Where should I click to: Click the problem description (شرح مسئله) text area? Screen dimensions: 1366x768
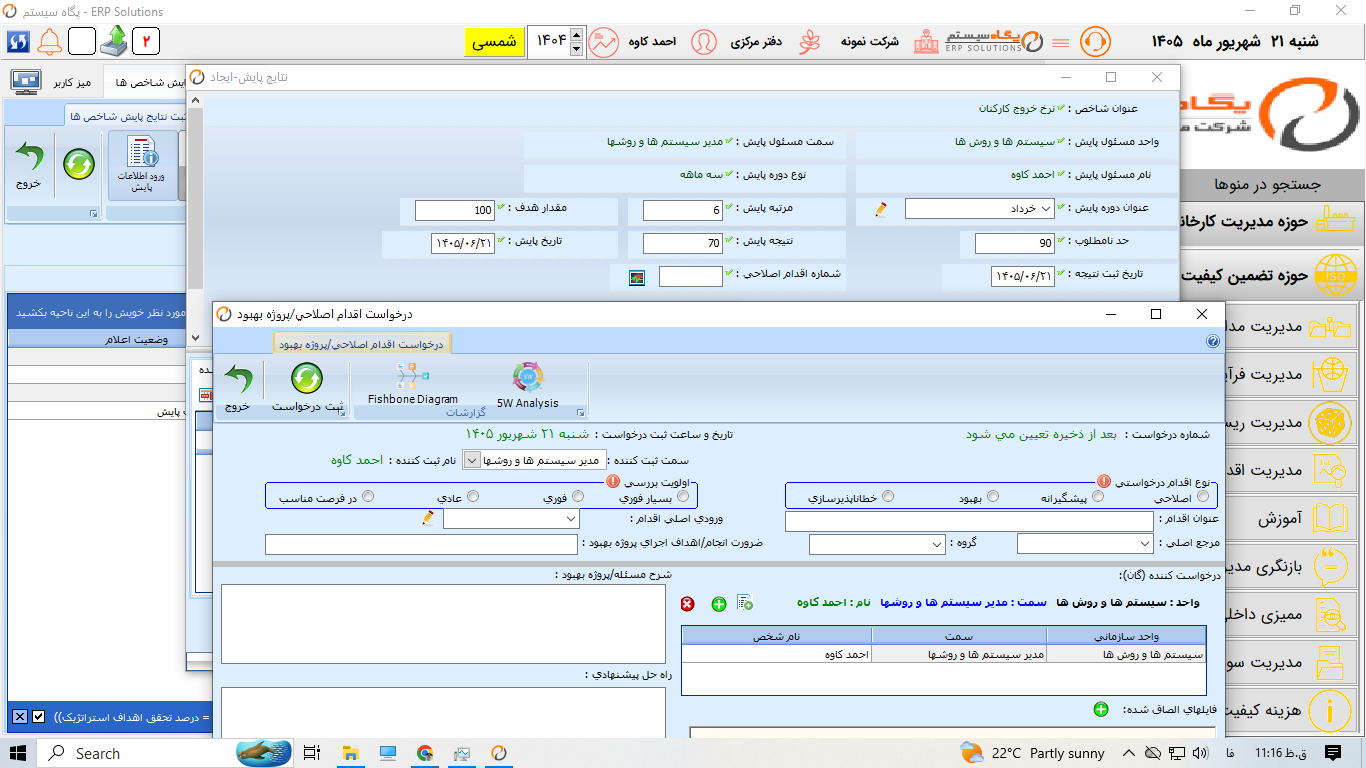(x=443, y=623)
